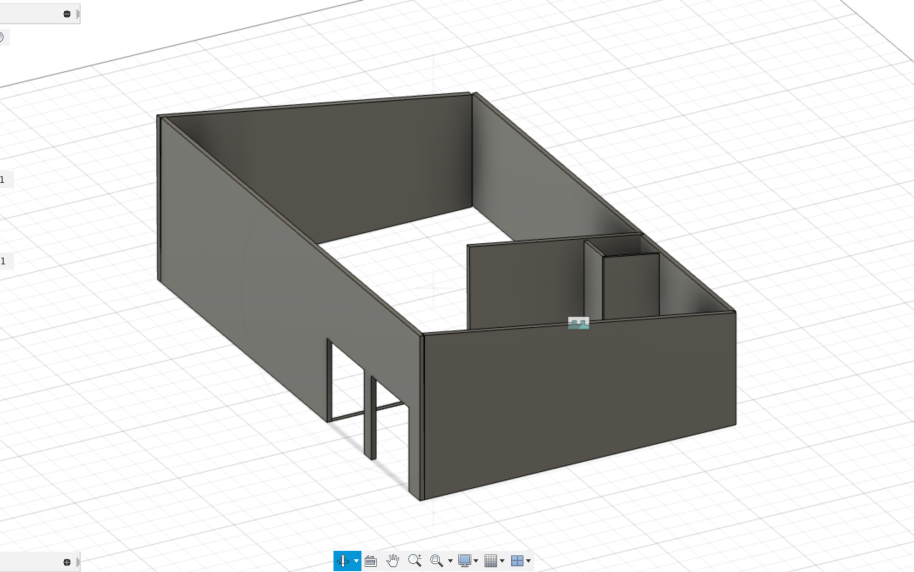Open the Zoom Window options dropdown arrow
Screen dimensions: 914x572
click(450, 561)
